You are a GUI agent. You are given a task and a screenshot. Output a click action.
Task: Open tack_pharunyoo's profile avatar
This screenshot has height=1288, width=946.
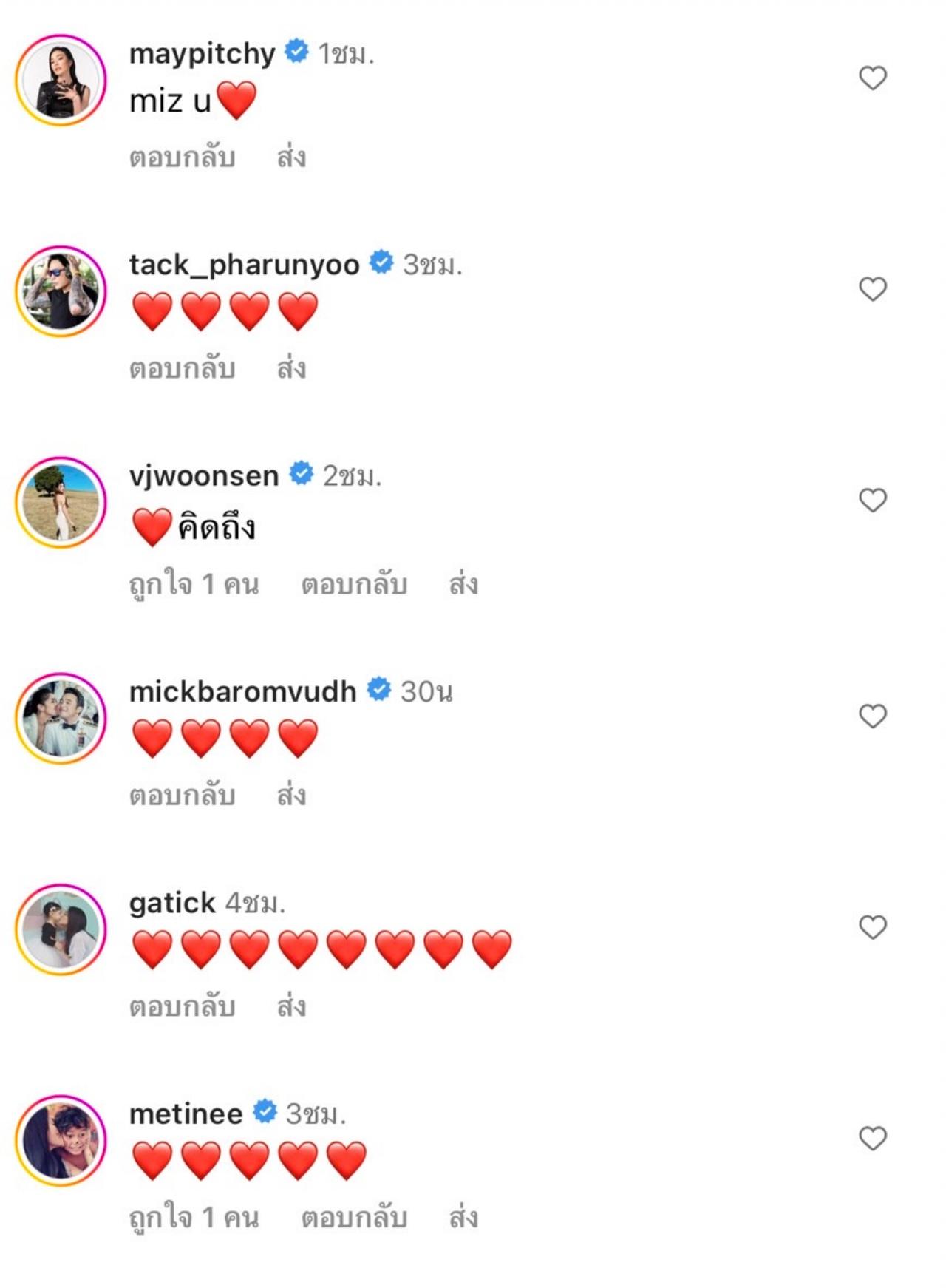[61, 291]
